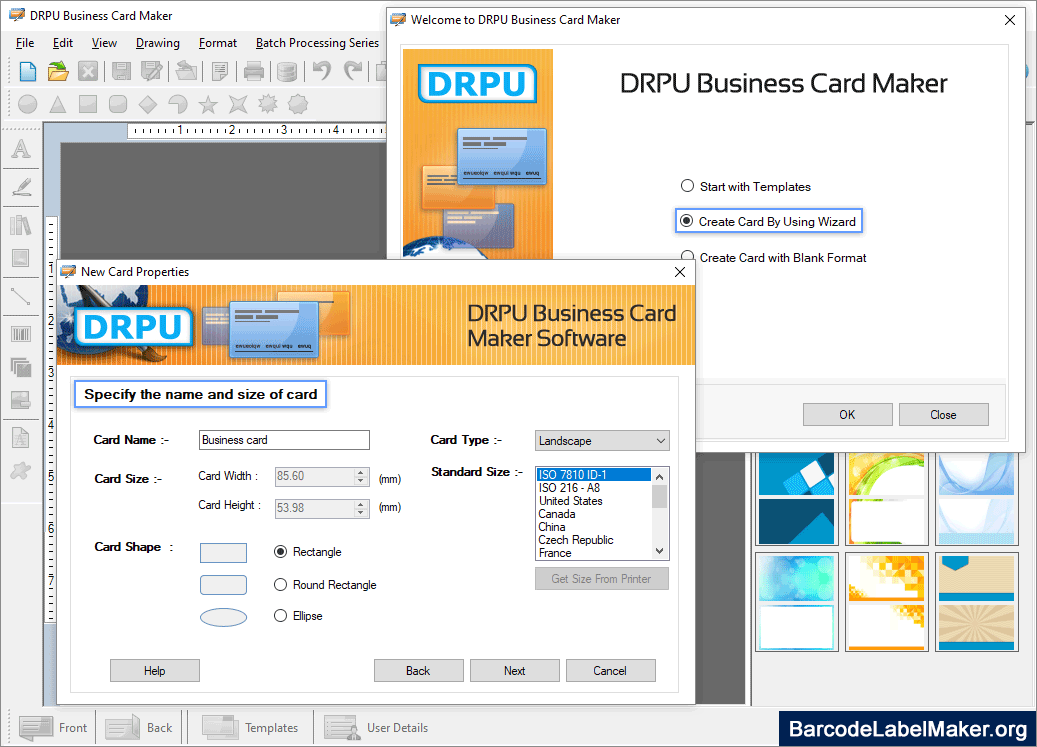This screenshot has height=747, width=1037.
Task: Click the Save As disk-with-pencil icon
Action: (151, 71)
